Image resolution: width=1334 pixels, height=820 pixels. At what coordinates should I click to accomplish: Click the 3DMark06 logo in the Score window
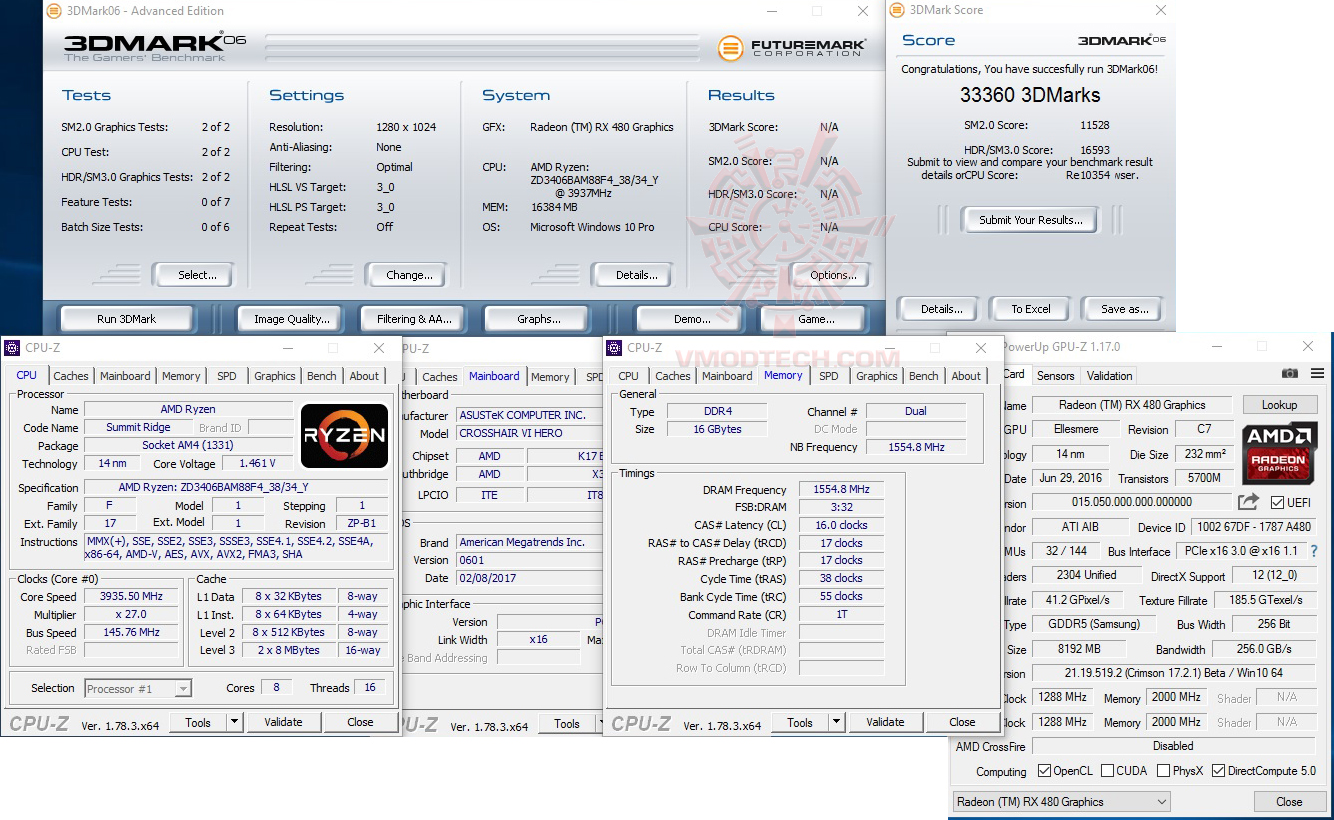pos(1121,41)
